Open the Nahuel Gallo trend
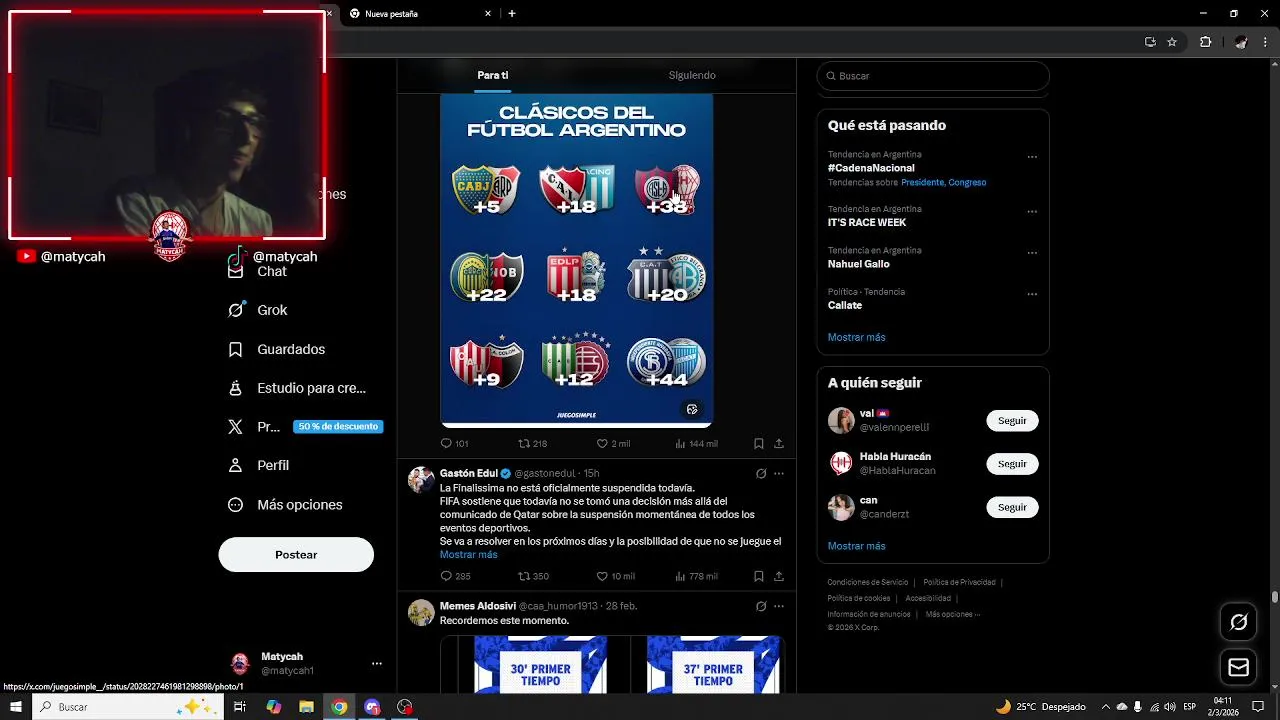The width and height of the screenshot is (1280, 720). pos(858,264)
